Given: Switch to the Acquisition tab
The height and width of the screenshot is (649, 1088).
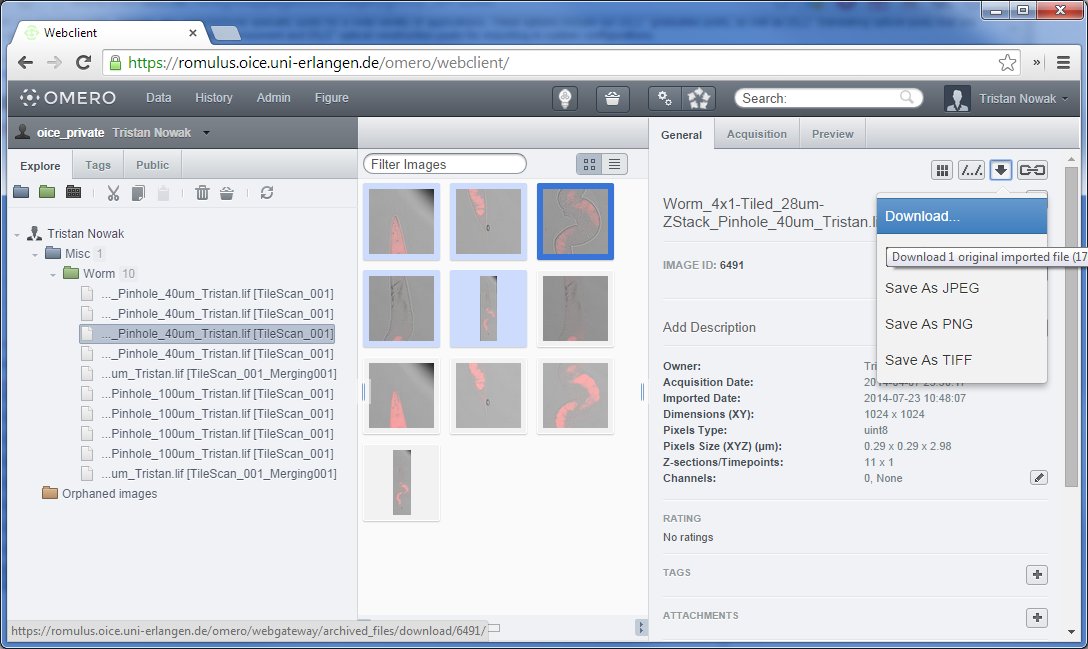Looking at the screenshot, I should coord(756,134).
